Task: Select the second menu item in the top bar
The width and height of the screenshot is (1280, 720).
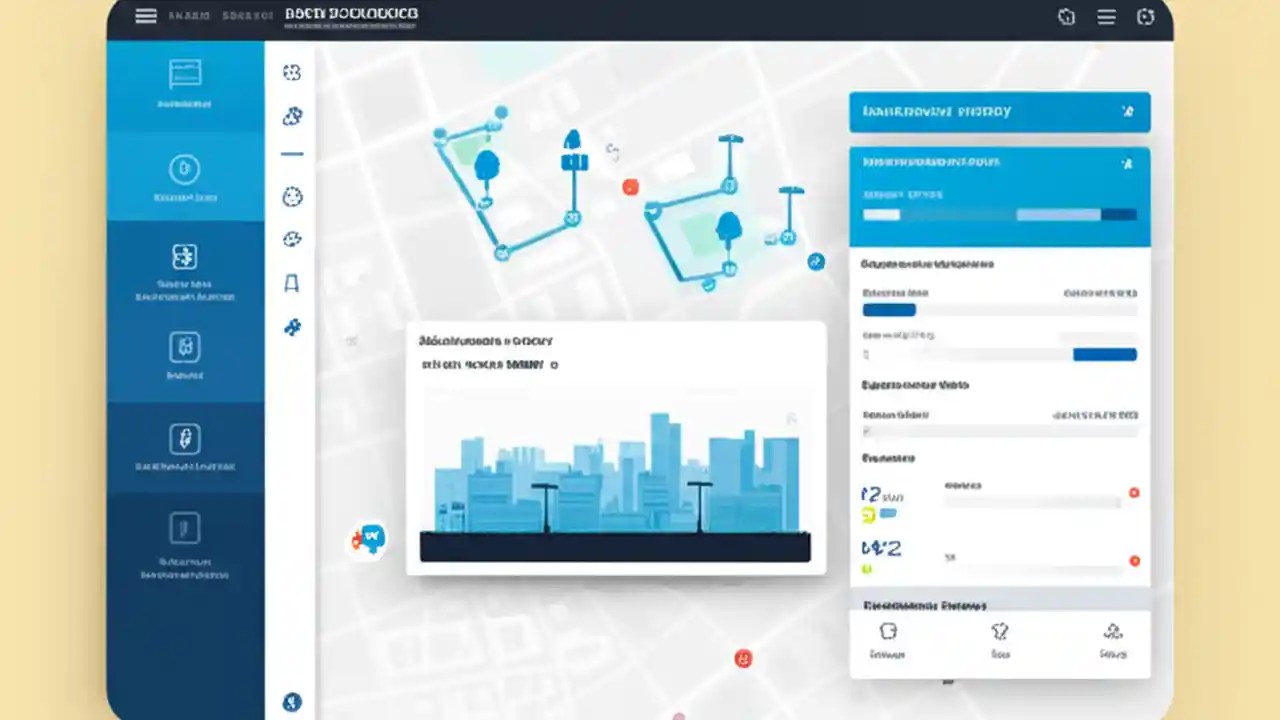Action: 248,15
